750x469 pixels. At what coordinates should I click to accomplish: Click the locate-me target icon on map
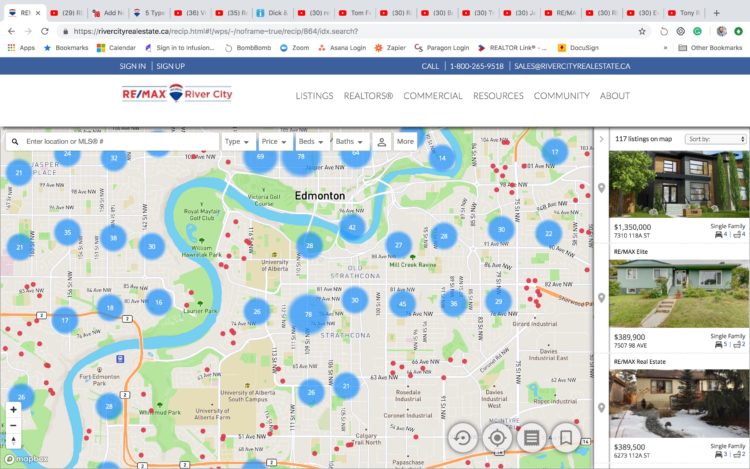click(x=497, y=437)
